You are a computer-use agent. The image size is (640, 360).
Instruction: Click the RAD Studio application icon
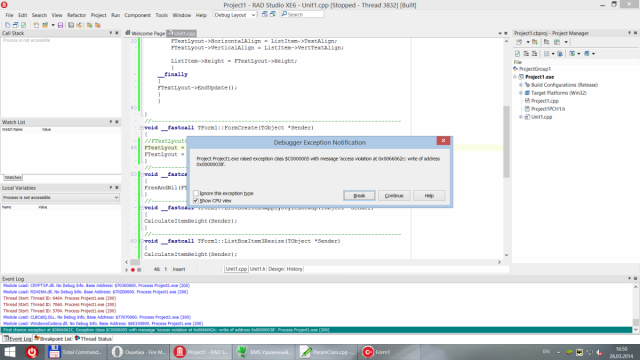(4, 5)
